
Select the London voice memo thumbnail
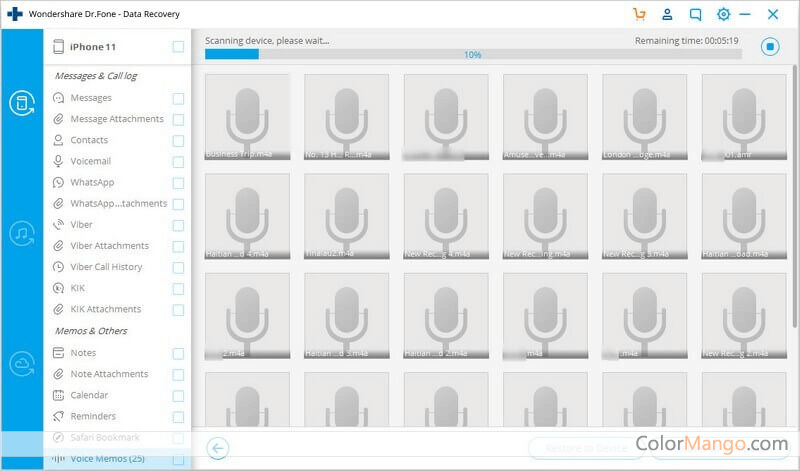click(646, 118)
